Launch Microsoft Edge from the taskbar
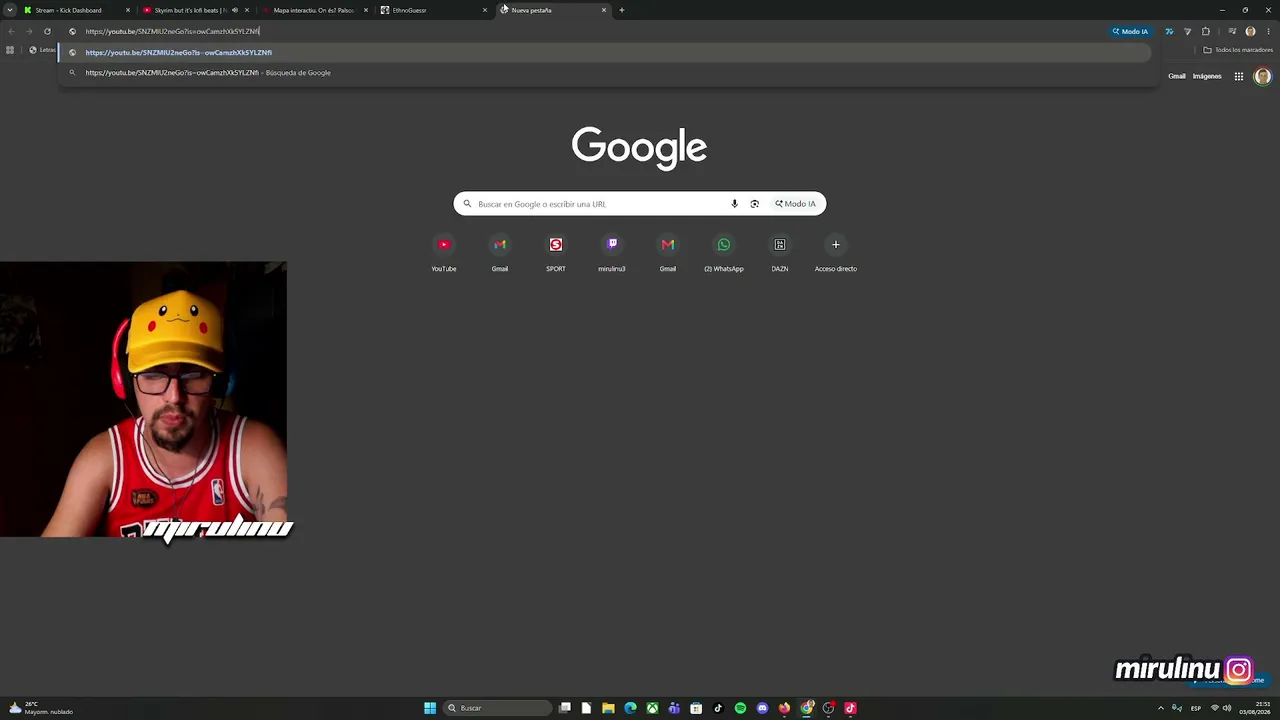 click(x=630, y=708)
